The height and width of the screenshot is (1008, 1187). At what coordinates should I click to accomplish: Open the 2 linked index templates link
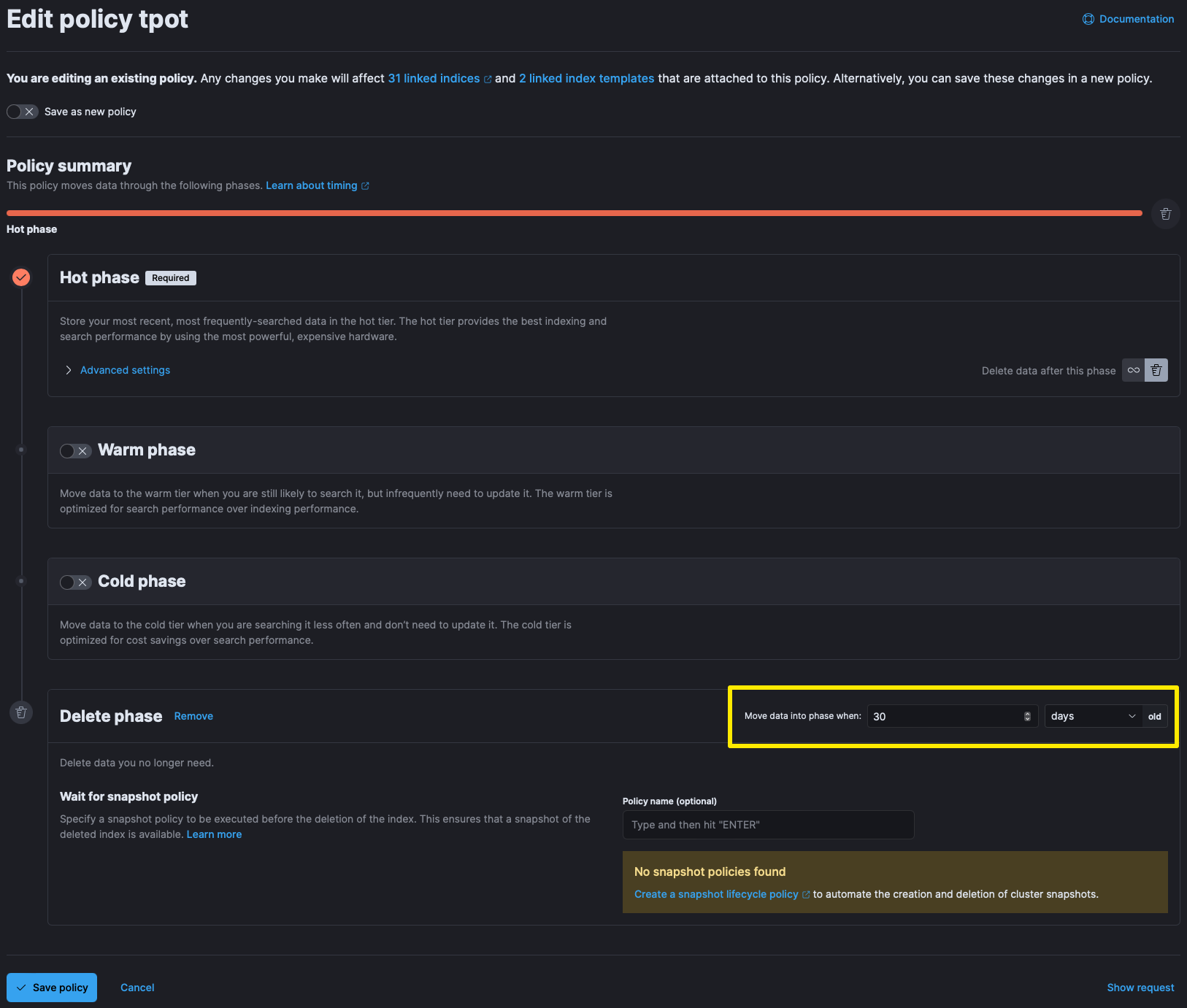click(x=586, y=78)
